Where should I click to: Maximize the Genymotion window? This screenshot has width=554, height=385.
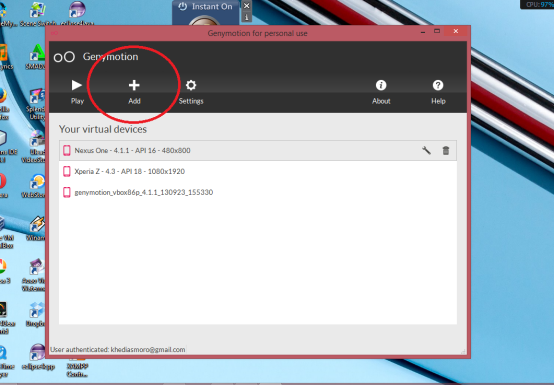pos(437,31)
